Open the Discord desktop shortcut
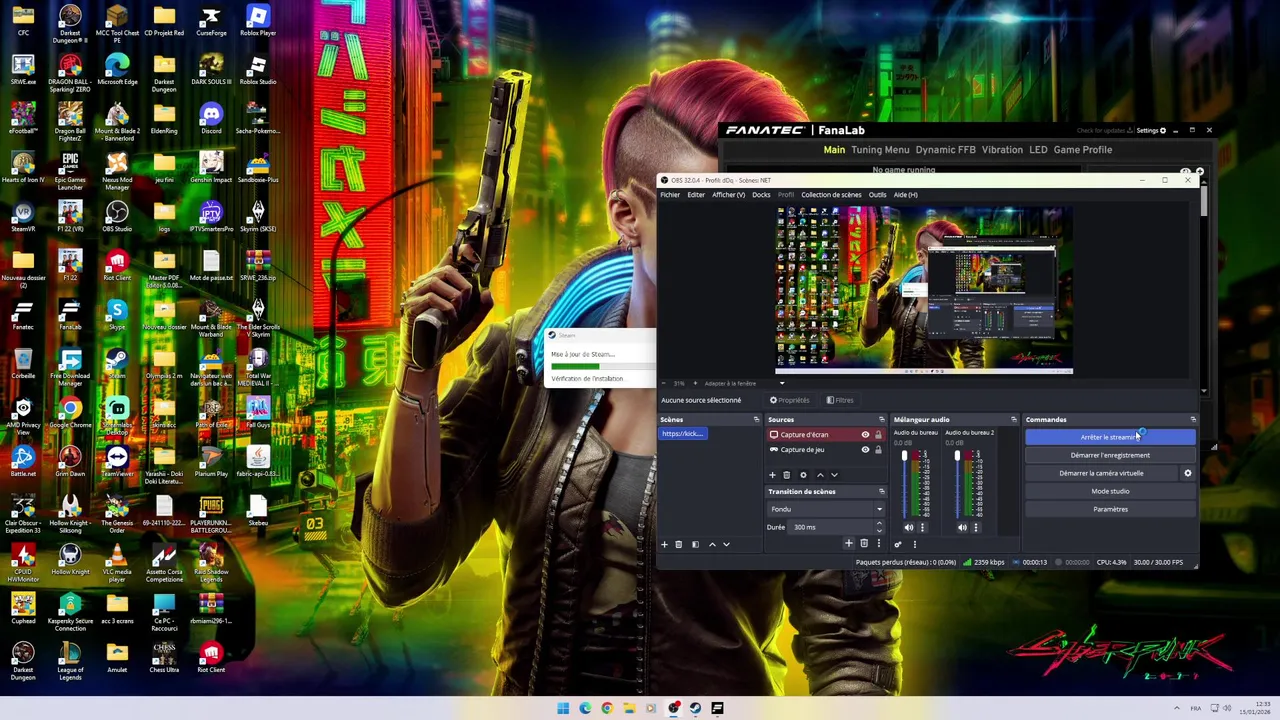 [x=211, y=118]
